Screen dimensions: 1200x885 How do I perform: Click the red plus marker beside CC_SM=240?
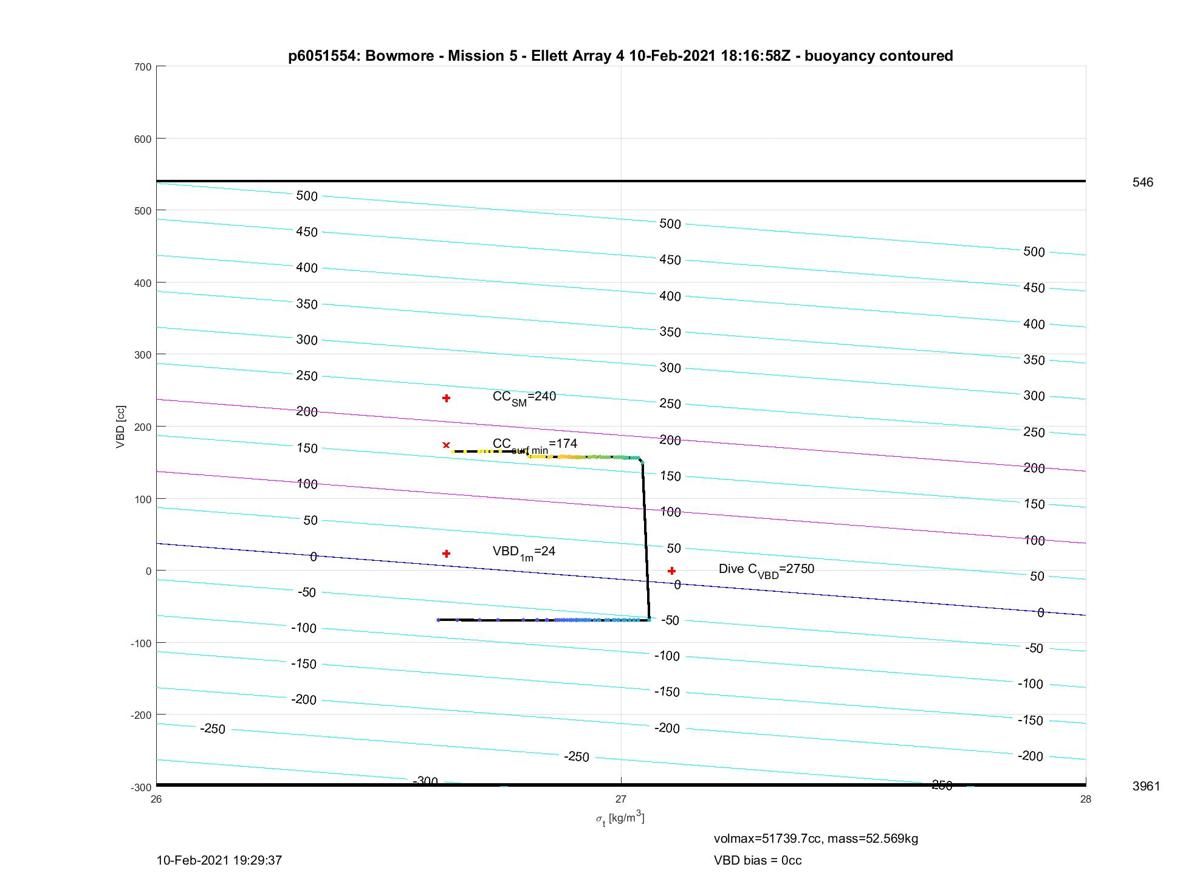(x=446, y=398)
